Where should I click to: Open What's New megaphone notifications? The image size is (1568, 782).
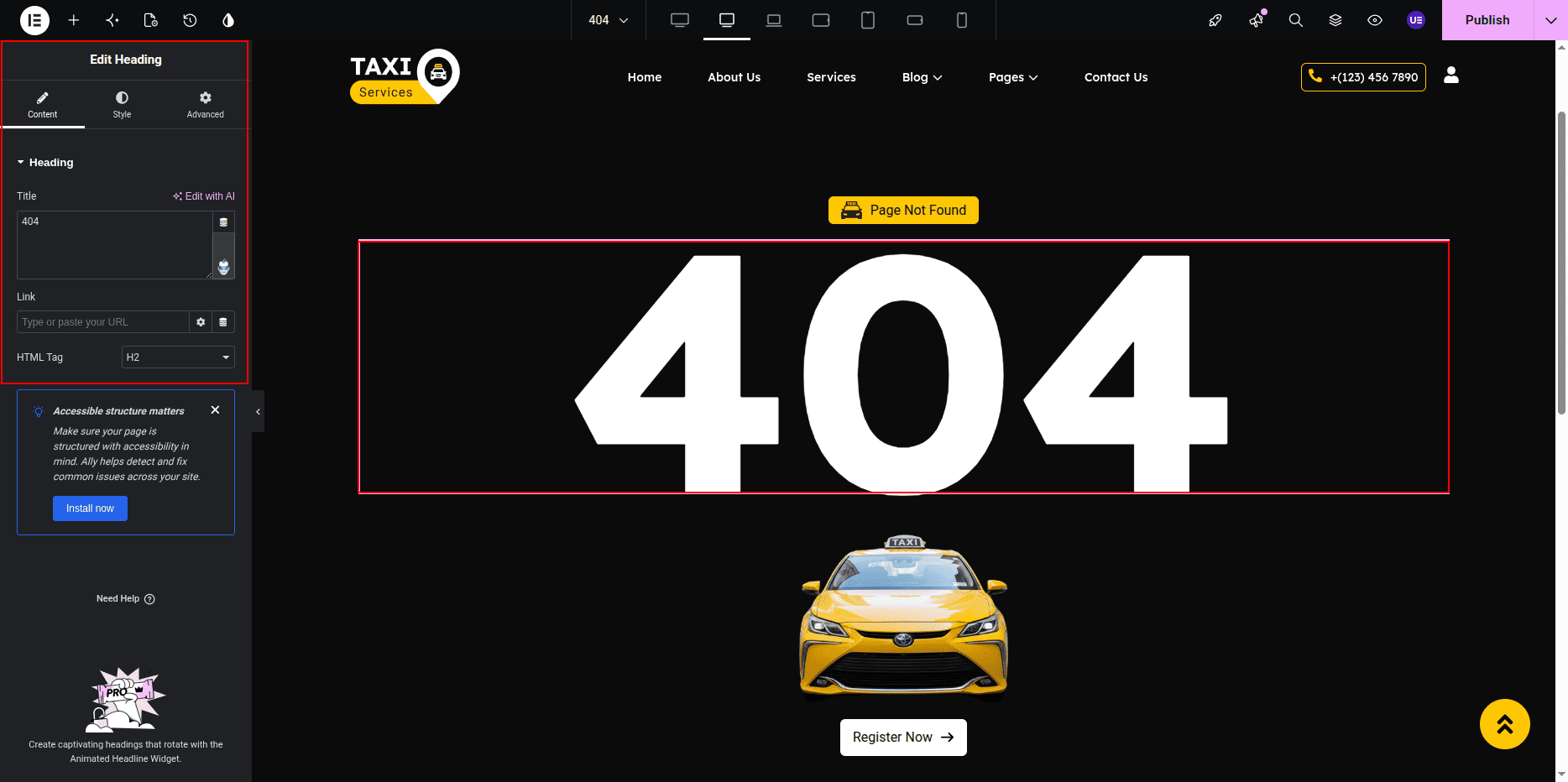pos(1257,20)
